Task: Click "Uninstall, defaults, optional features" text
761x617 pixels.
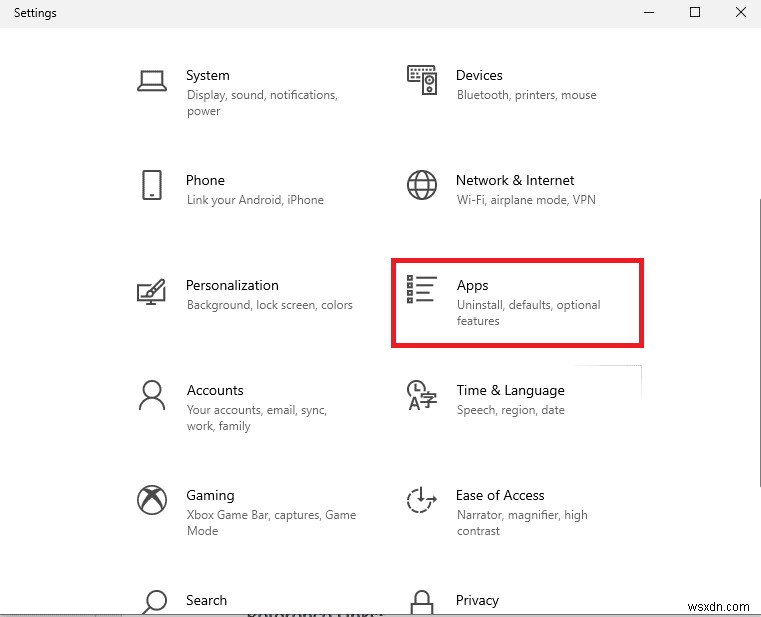Action: pyautogui.click(x=529, y=313)
